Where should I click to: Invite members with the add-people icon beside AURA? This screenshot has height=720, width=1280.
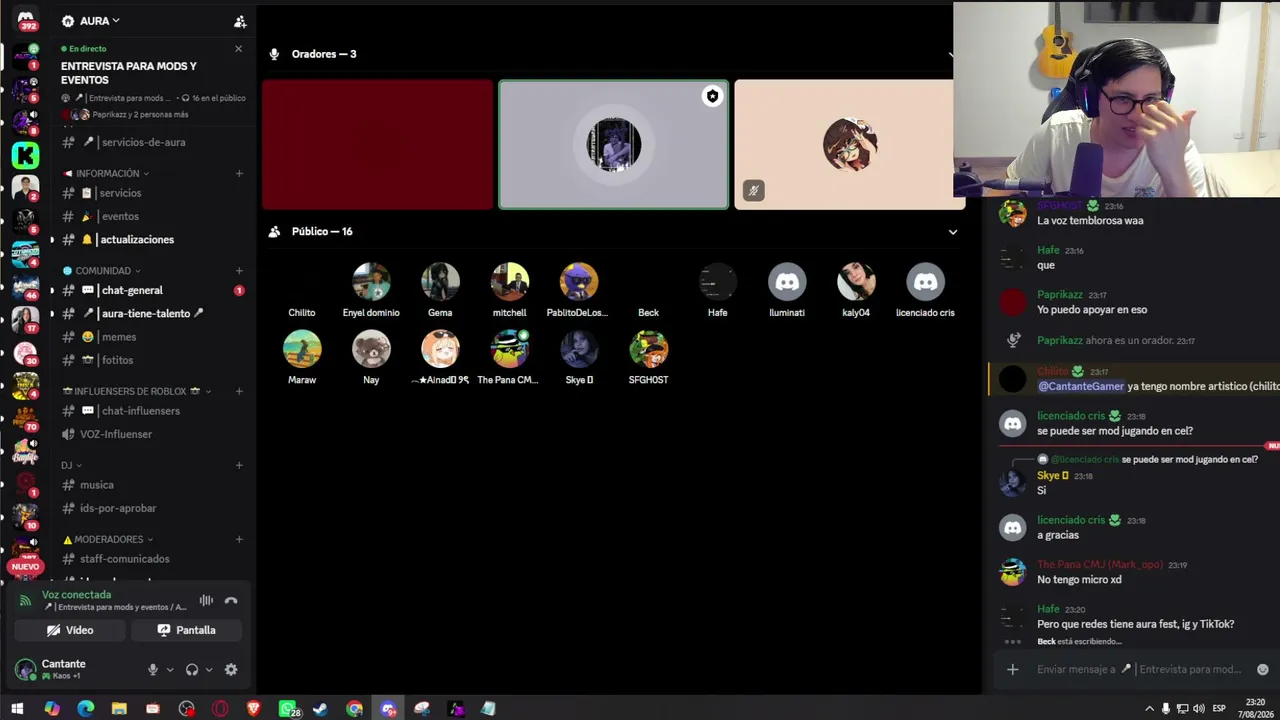240,21
